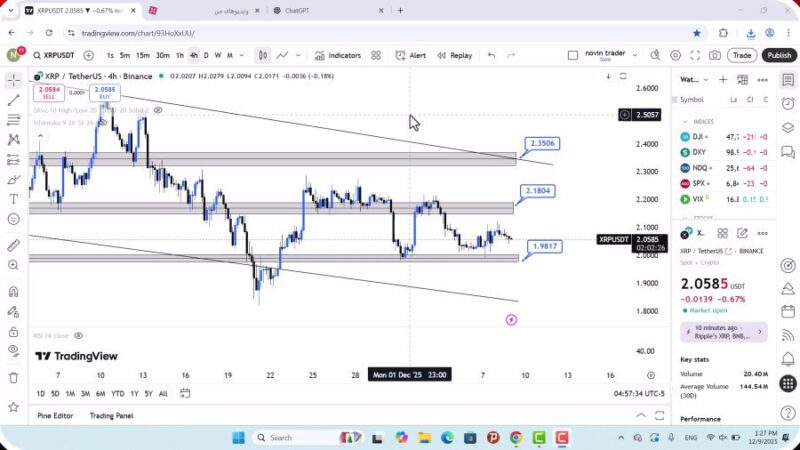The height and width of the screenshot is (450, 800).
Task: Open the candlestick chart type selector
Action: [x=262, y=55]
